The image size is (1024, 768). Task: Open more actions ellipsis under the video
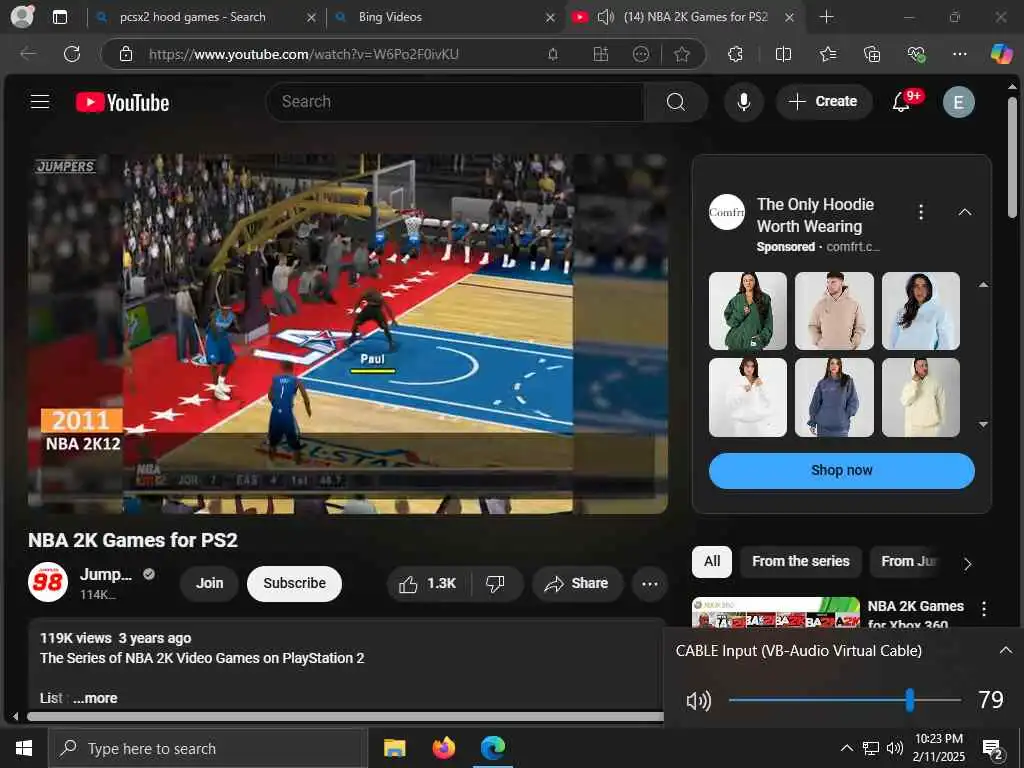649,583
